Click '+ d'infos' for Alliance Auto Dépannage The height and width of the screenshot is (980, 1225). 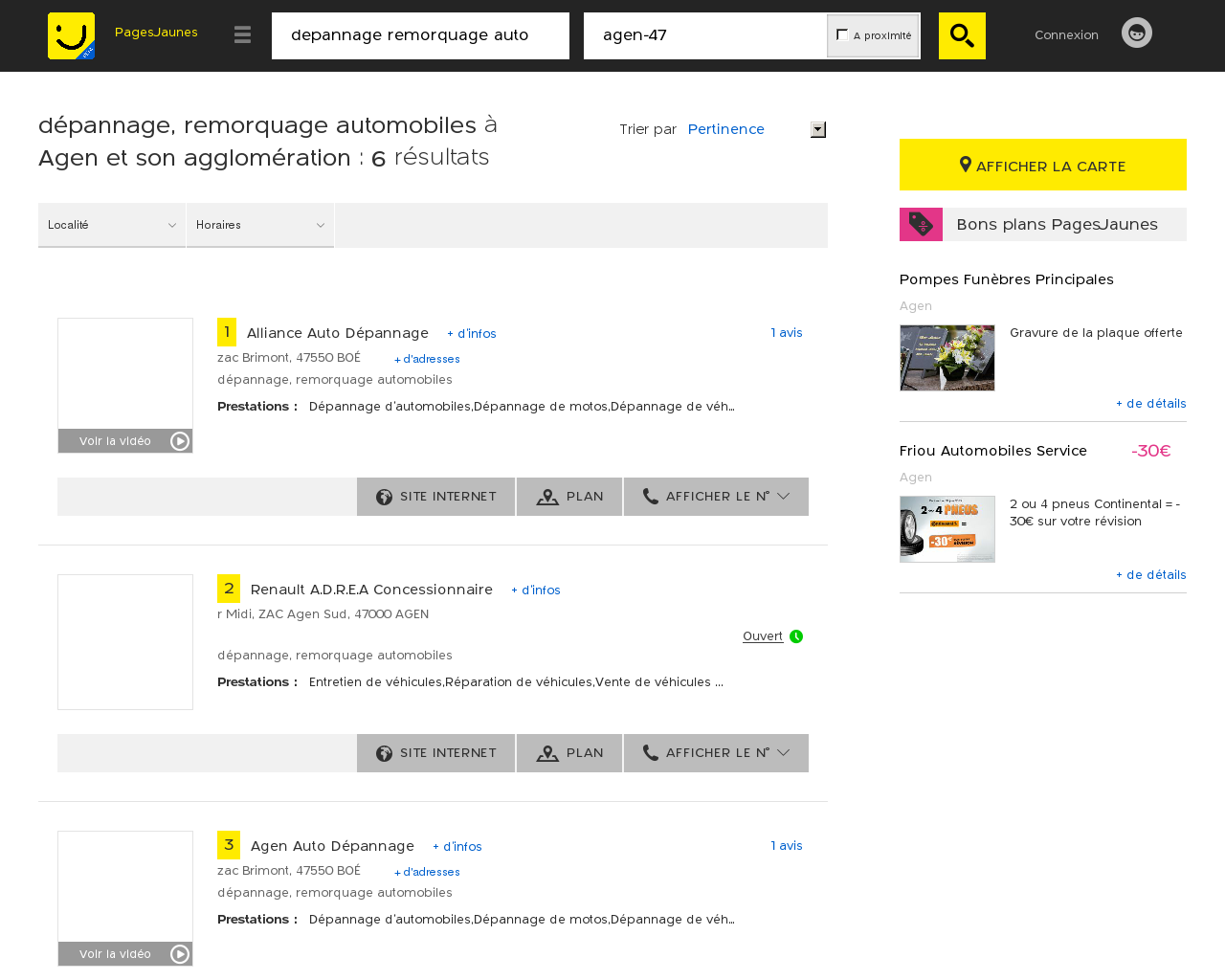pyautogui.click(x=472, y=334)
